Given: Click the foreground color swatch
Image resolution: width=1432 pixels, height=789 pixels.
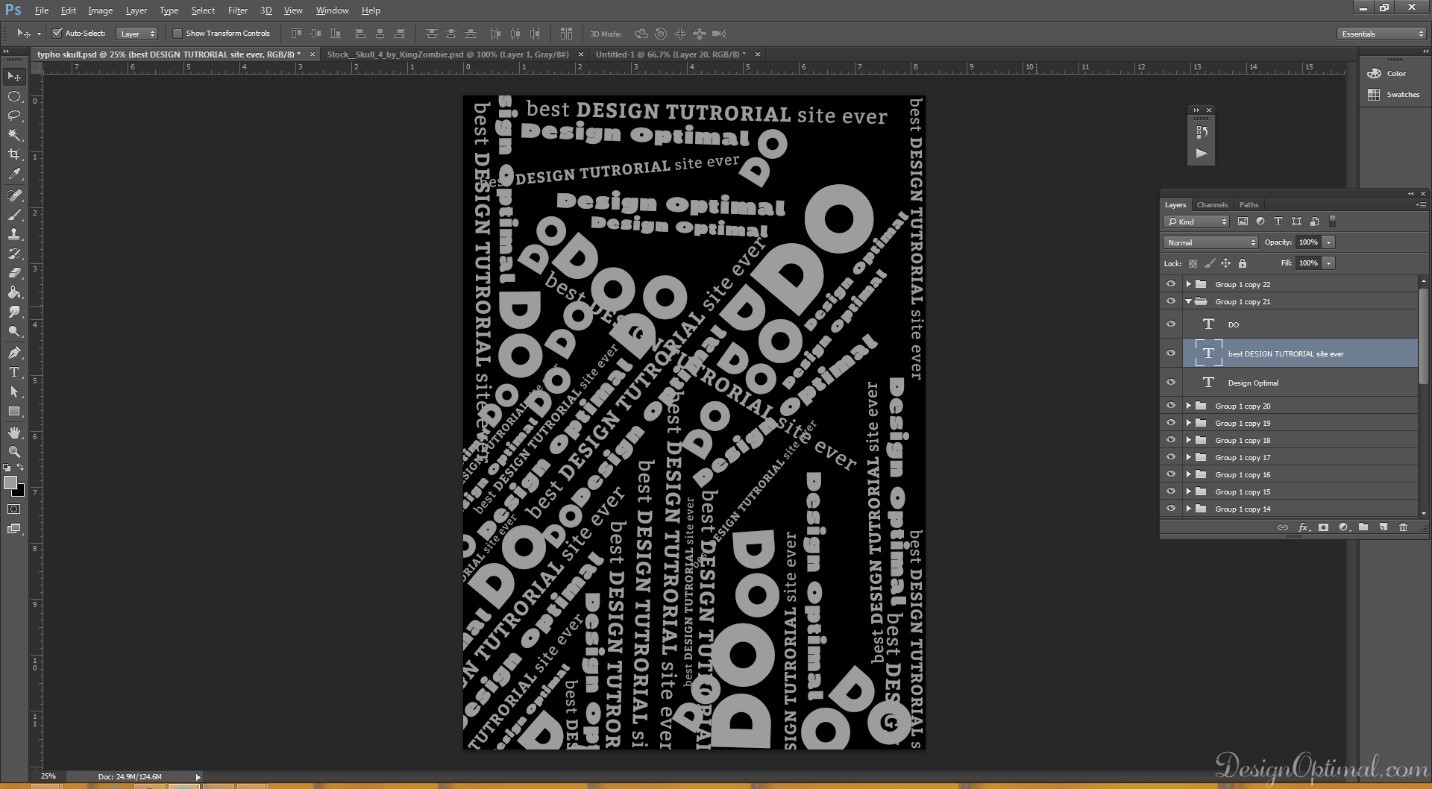Looking at the screenshot, I should coord(10,483).
